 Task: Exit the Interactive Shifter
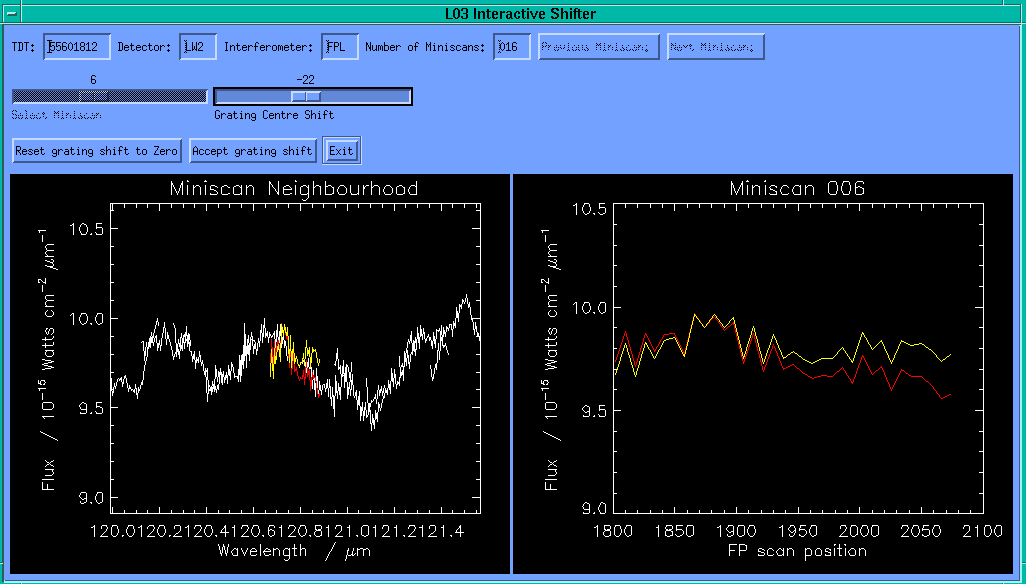pos(341,151)
